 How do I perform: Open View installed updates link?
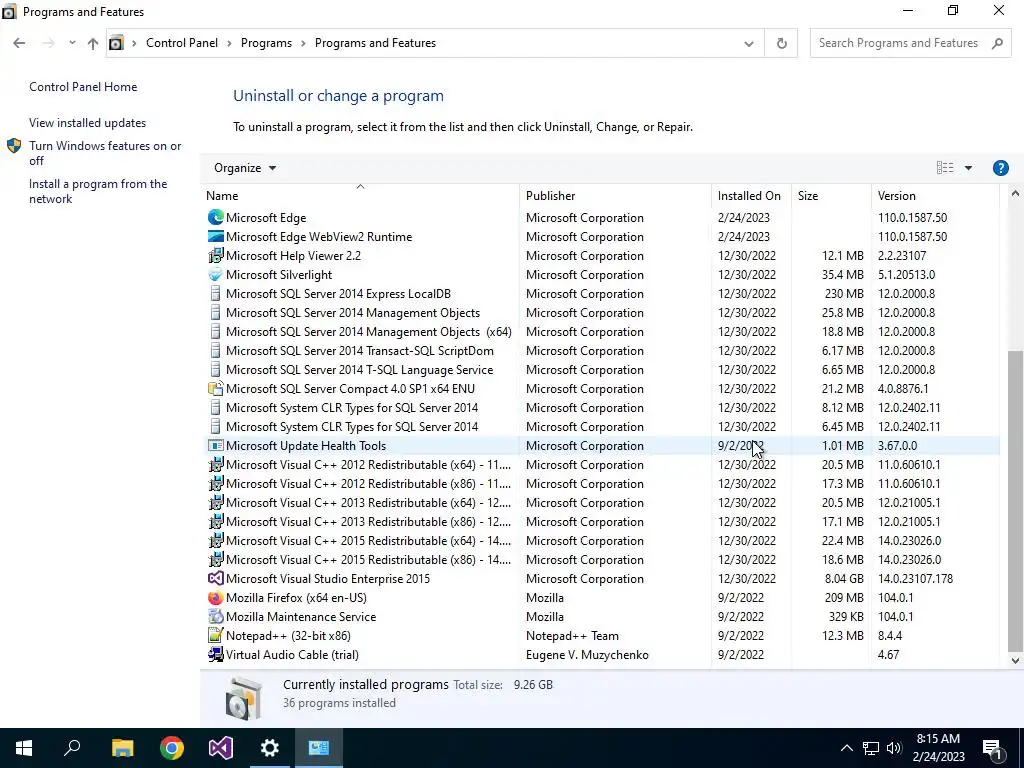(x=88, y=123)
